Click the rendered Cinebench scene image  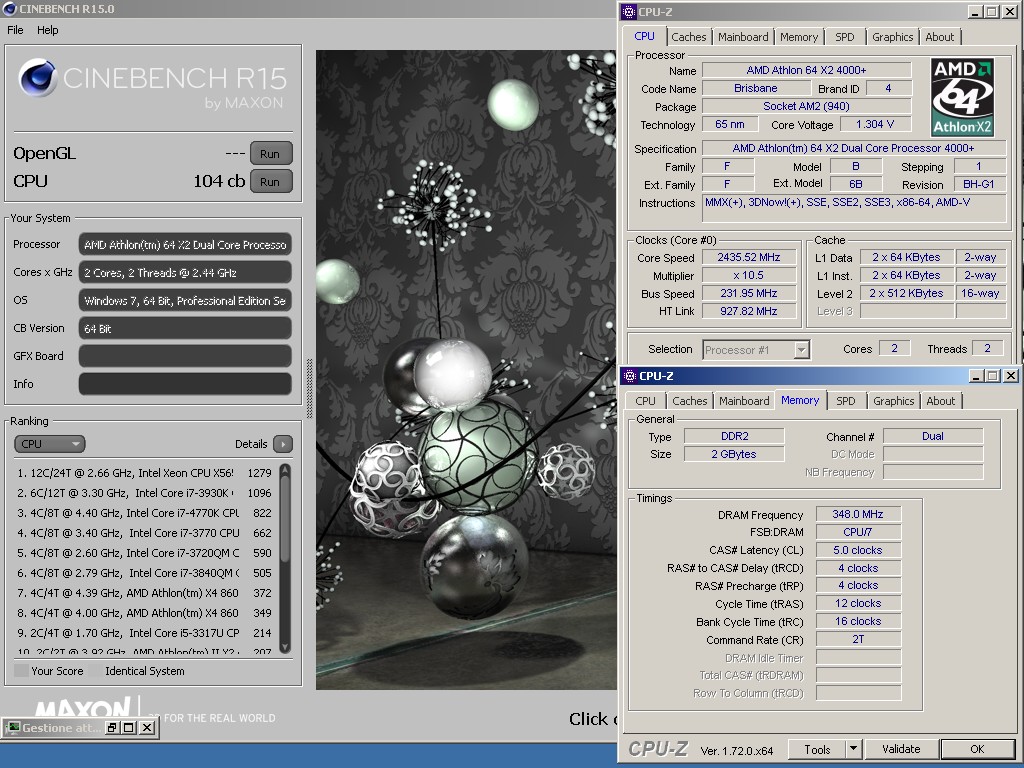[x=466, y=370]
